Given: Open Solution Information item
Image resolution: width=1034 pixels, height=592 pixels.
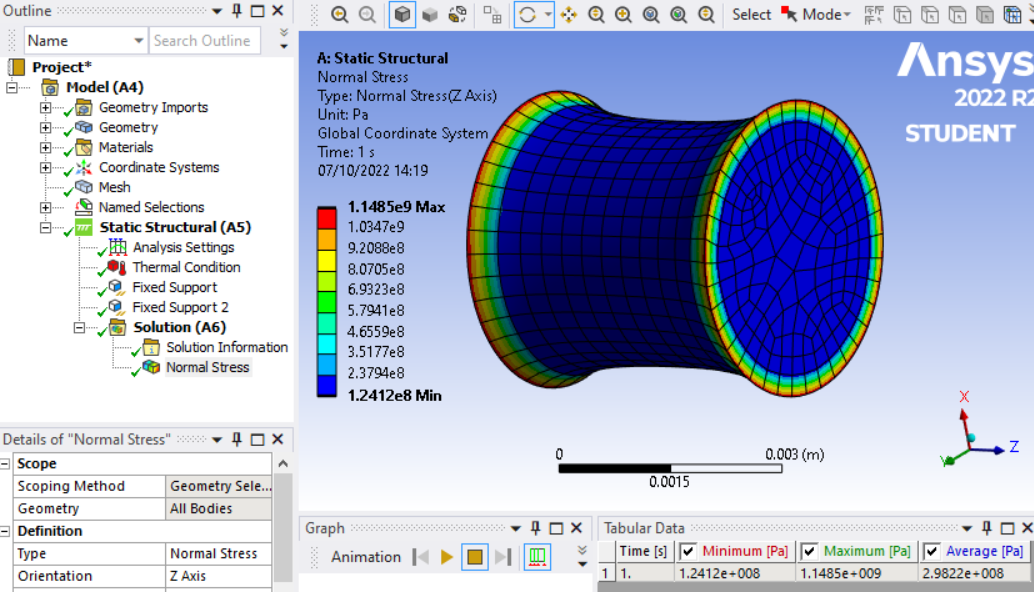Looking at the screenshot, I should 226,347.
